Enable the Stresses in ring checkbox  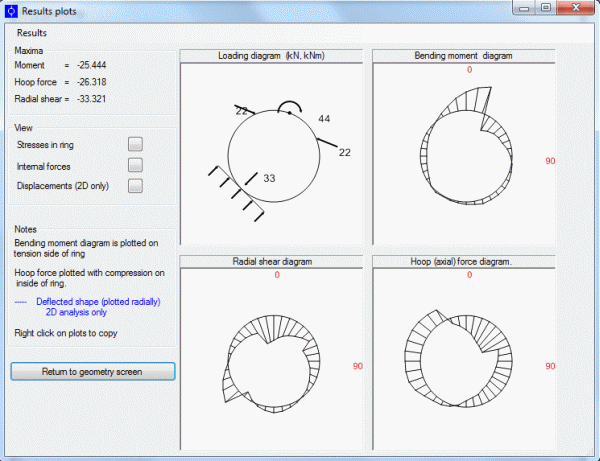point(135,144)
